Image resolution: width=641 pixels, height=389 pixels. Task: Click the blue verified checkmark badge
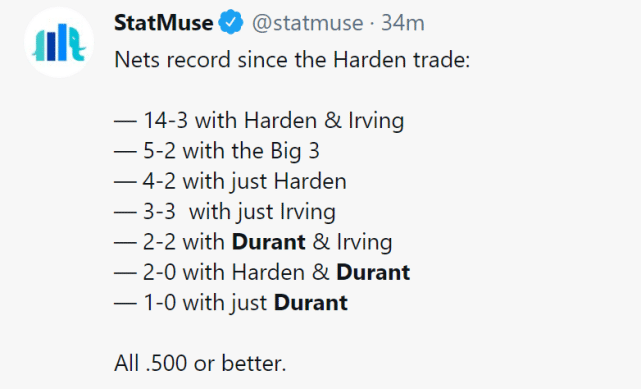231,22
